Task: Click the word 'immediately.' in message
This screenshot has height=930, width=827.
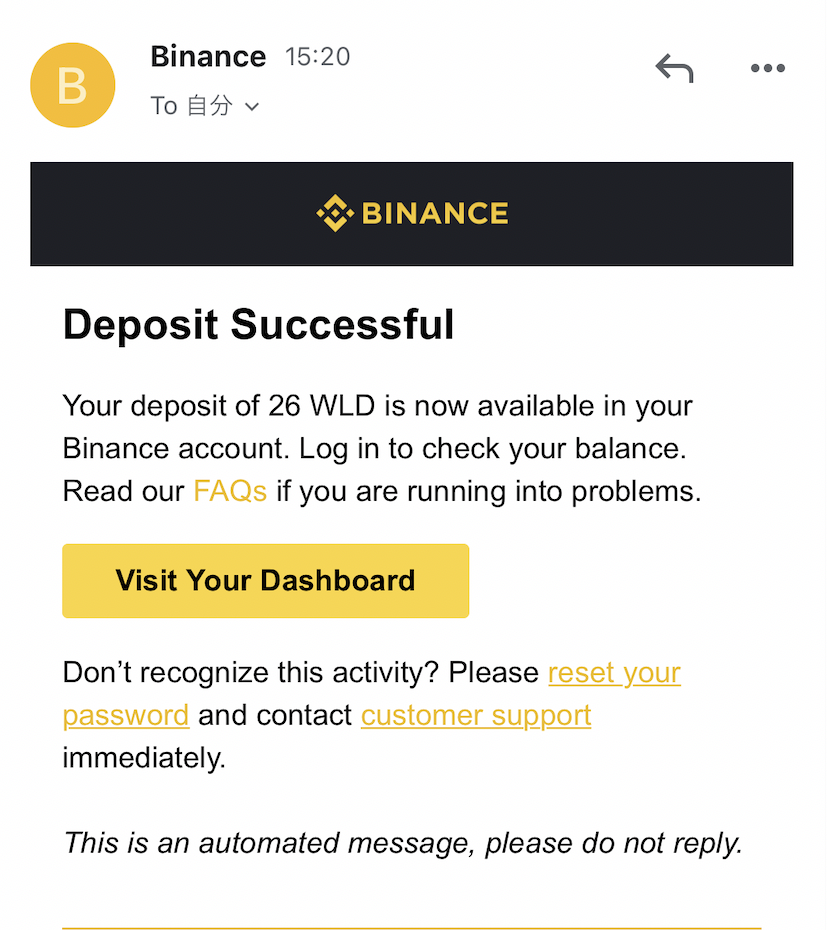Action: [144, 758]
